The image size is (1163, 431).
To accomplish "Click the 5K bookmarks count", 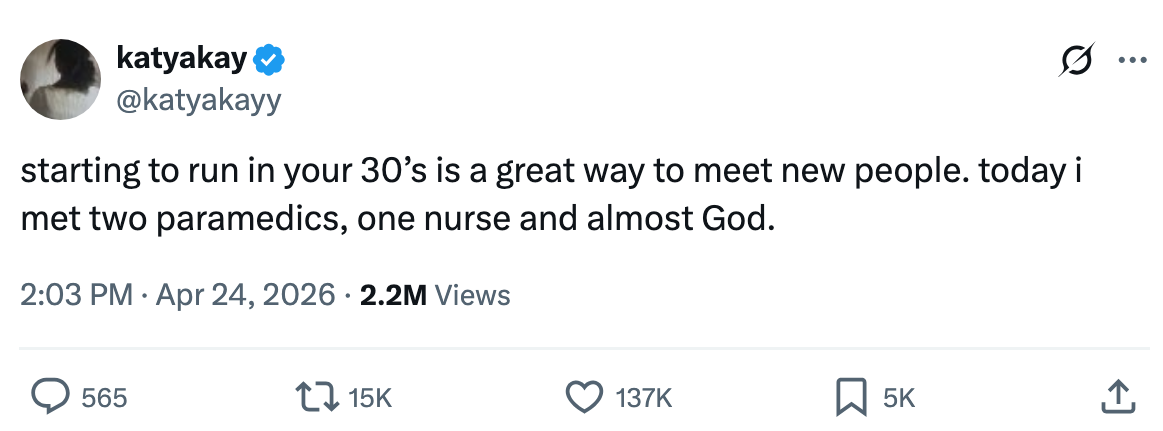I will click(899, 398).
